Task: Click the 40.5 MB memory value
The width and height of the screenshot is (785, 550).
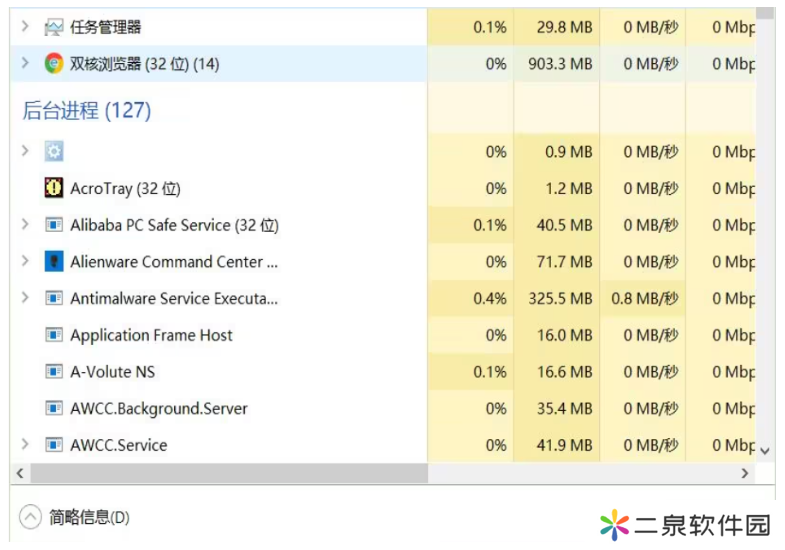Action: 564,225
